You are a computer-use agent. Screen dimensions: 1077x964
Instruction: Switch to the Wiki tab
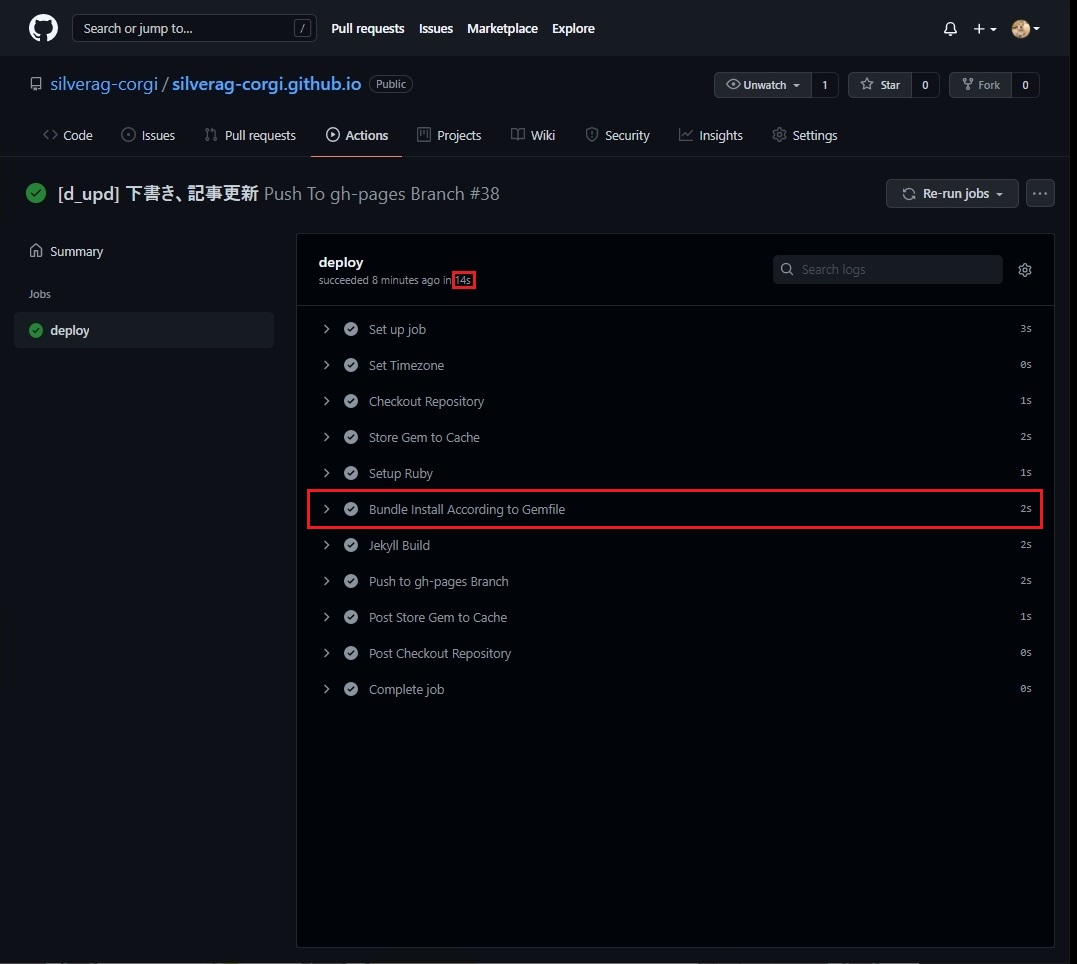533,135
